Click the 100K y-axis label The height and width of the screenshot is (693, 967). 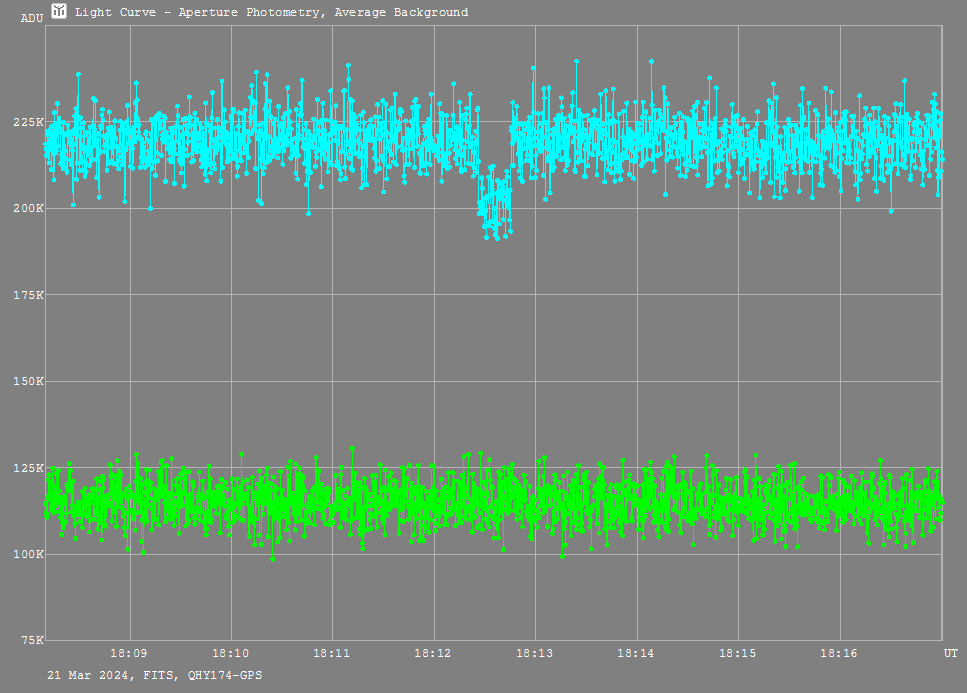(x=28, y=554)
